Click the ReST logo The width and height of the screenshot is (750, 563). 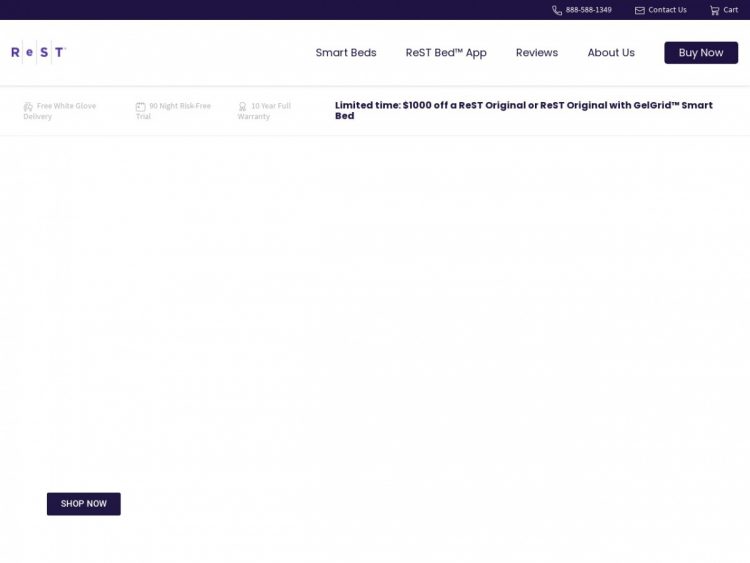38,52
